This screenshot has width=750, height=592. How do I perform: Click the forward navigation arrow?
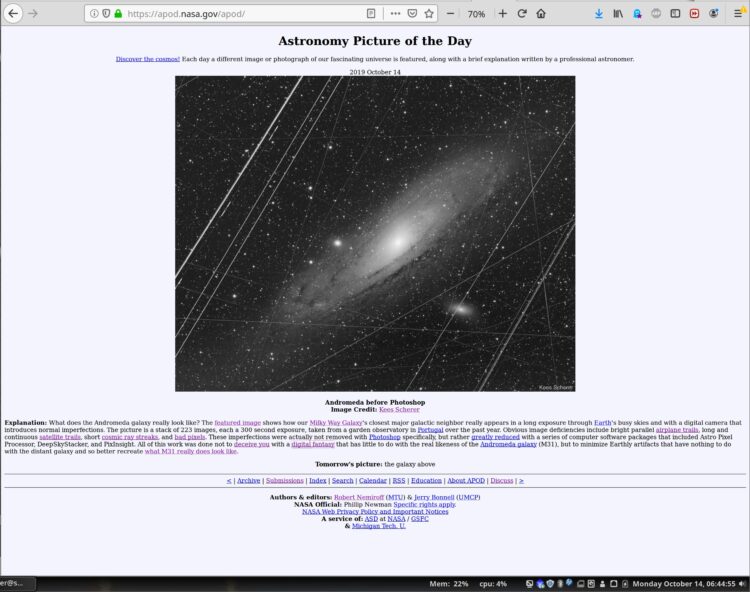(x=33, y=13)
